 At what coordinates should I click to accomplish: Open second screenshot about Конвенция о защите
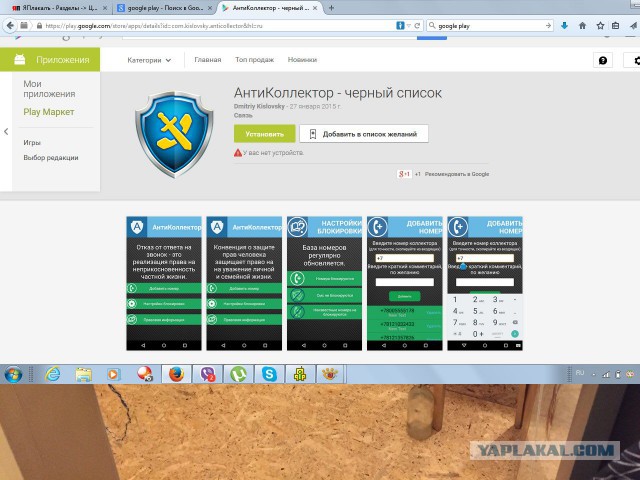pyautogui.click(x=244, y=283)
